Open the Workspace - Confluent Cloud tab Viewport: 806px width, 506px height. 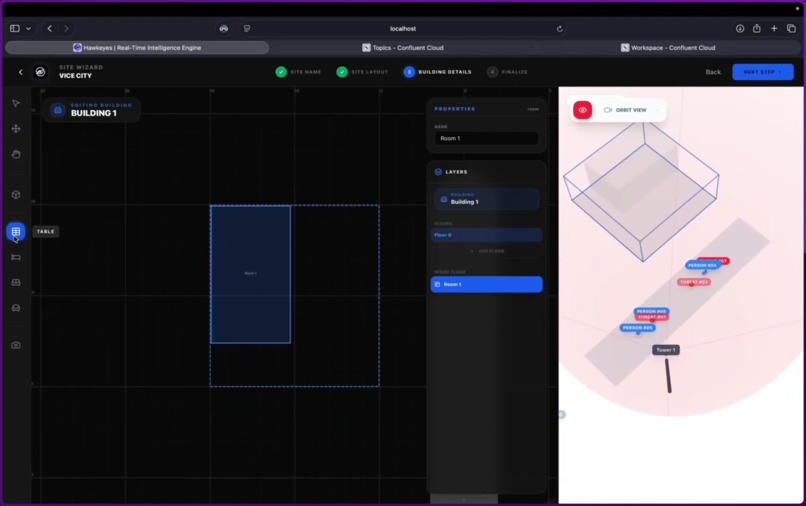click(668, 48)
